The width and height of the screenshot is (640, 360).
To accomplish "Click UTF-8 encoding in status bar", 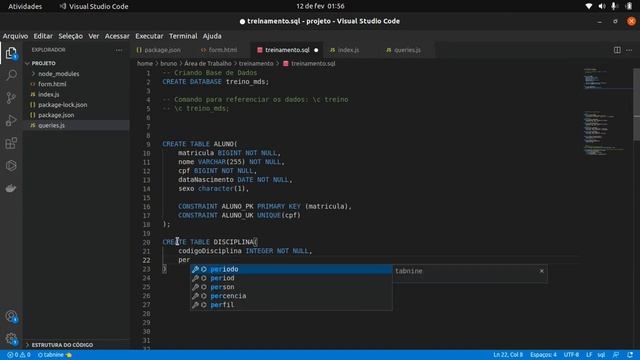I will click(571, 355).
